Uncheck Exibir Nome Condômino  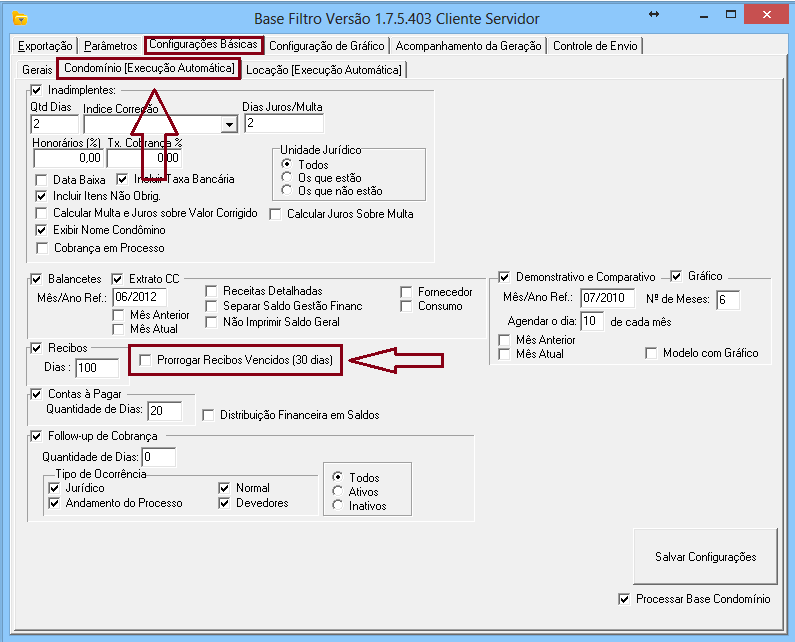(x=42, y=230)
